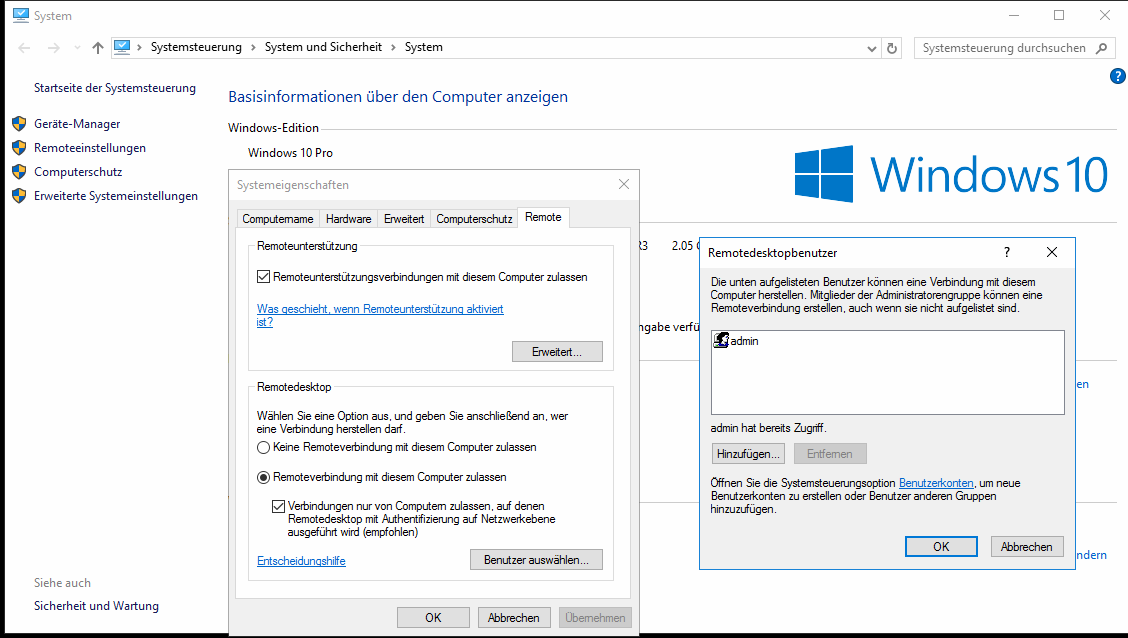
Task: Switch to the Hardware tab
Action: 349,219
